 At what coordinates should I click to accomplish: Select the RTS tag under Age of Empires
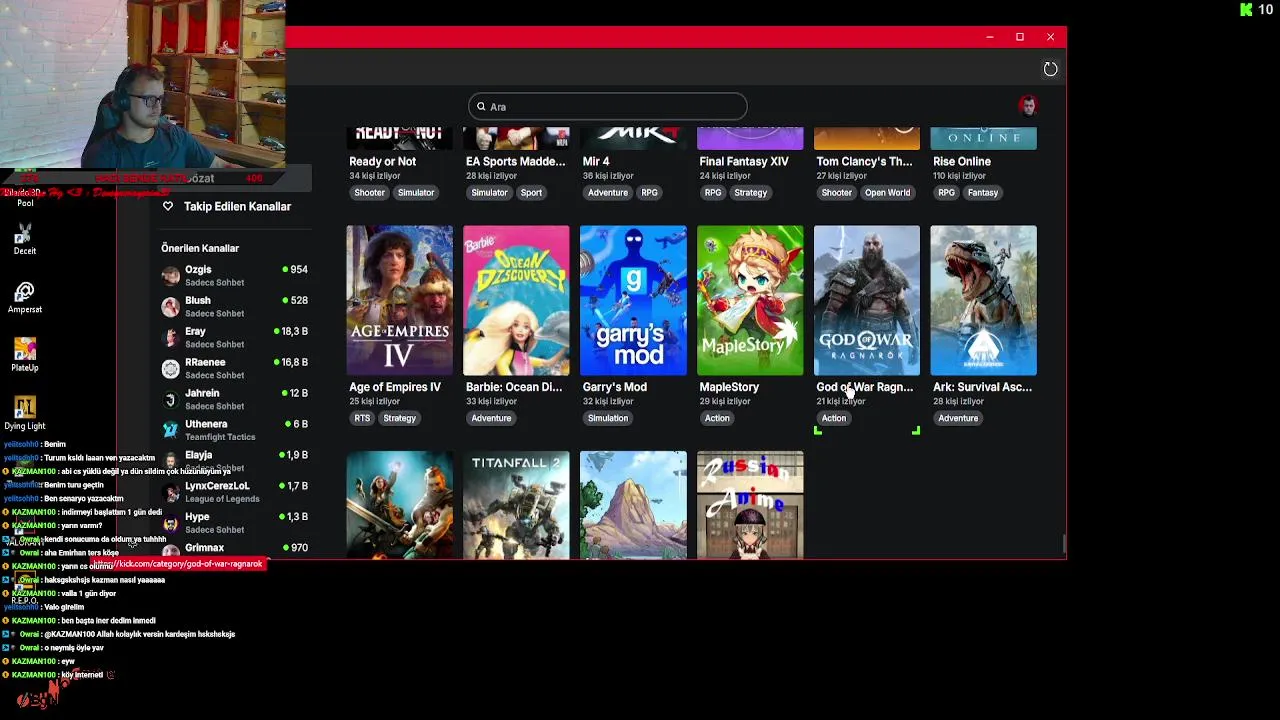click(362, 418)
